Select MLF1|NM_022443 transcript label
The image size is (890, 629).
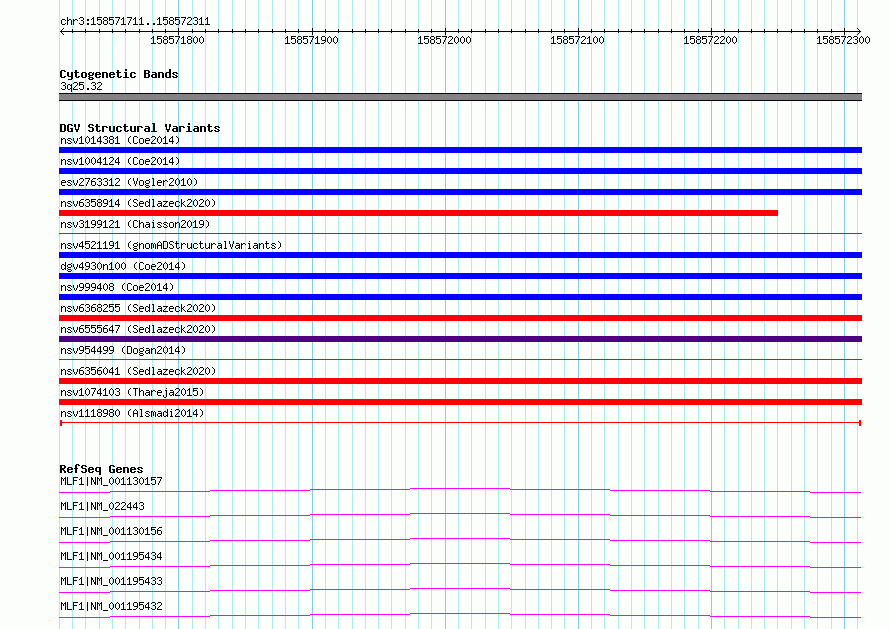click(102, 506)
